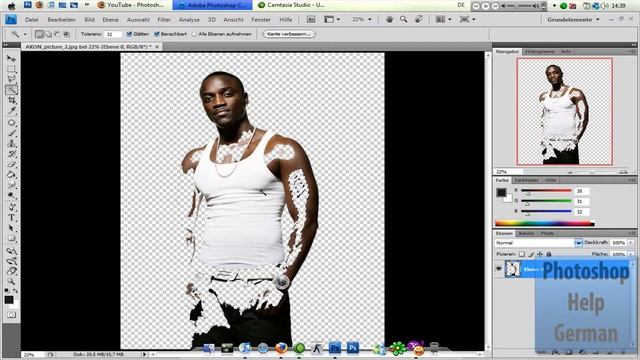The image size is (640, 360).
Task: Select the Eraser tool
Action: [x=11, y=165]
